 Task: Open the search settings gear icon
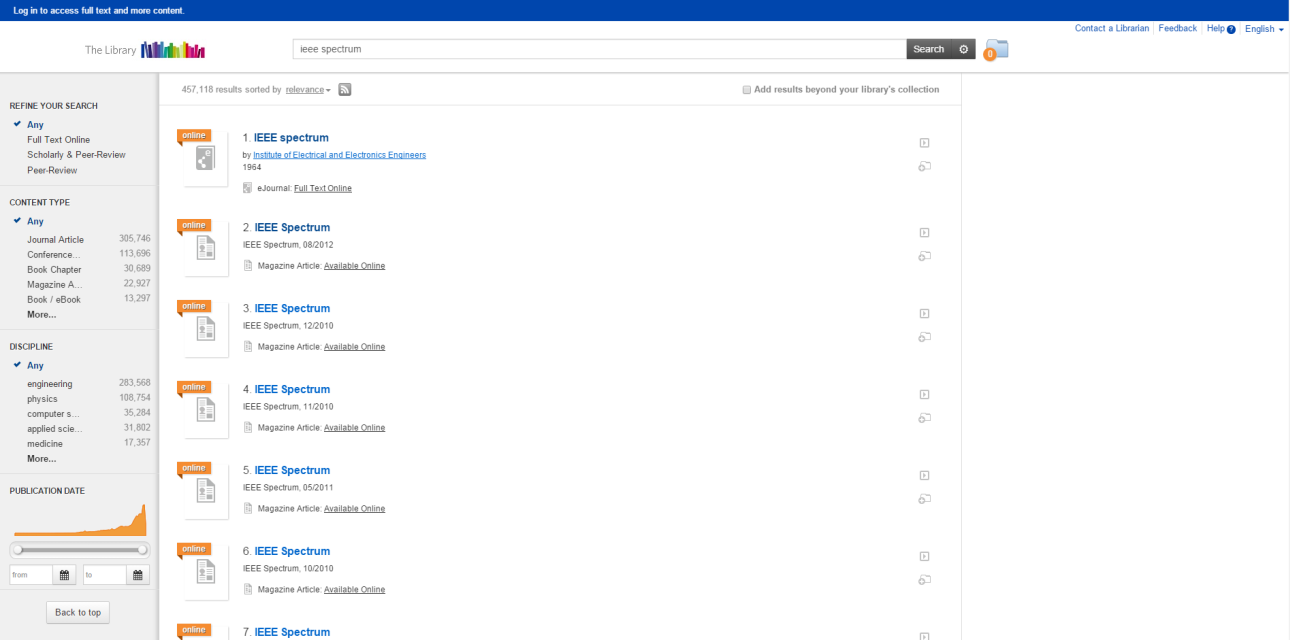(963, 49)
